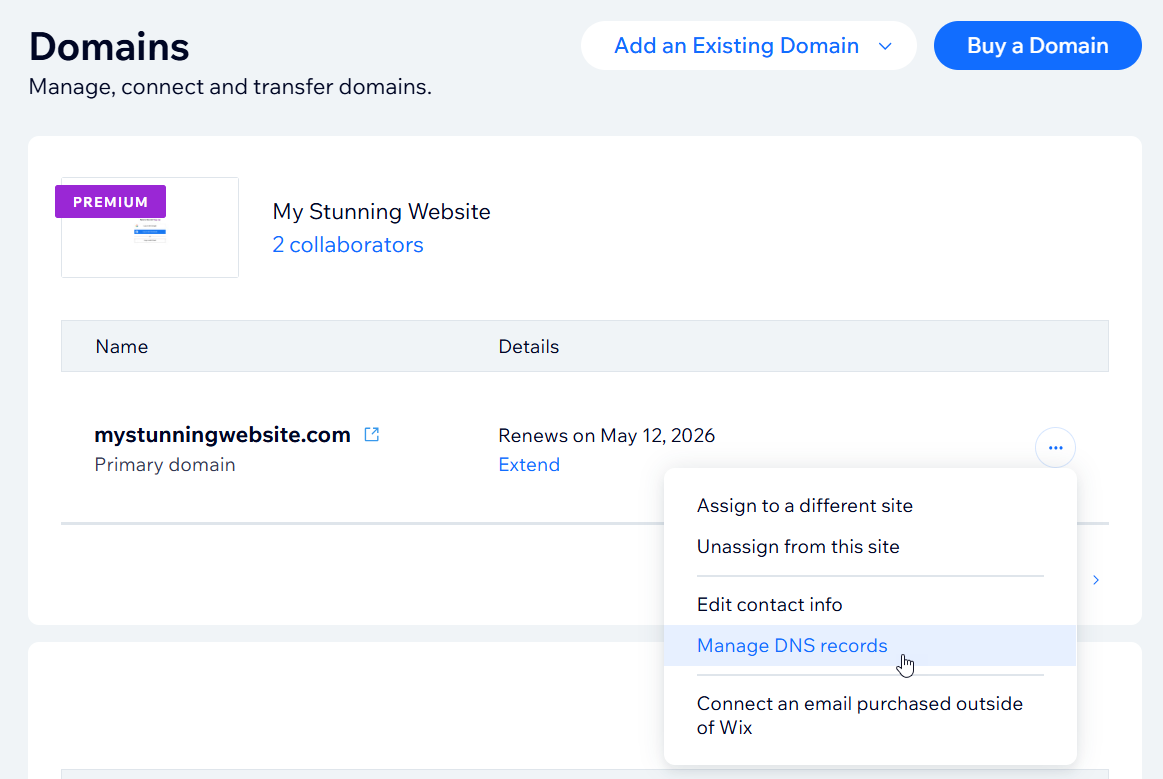Click the Details column header

click(529, 346)
